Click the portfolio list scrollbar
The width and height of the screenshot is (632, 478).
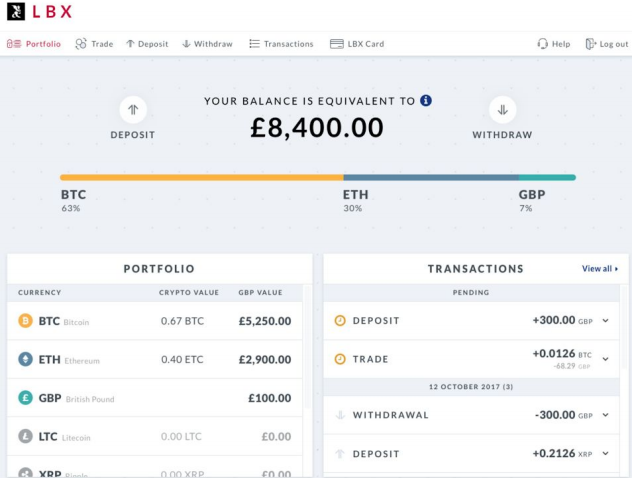click(308, 347)
